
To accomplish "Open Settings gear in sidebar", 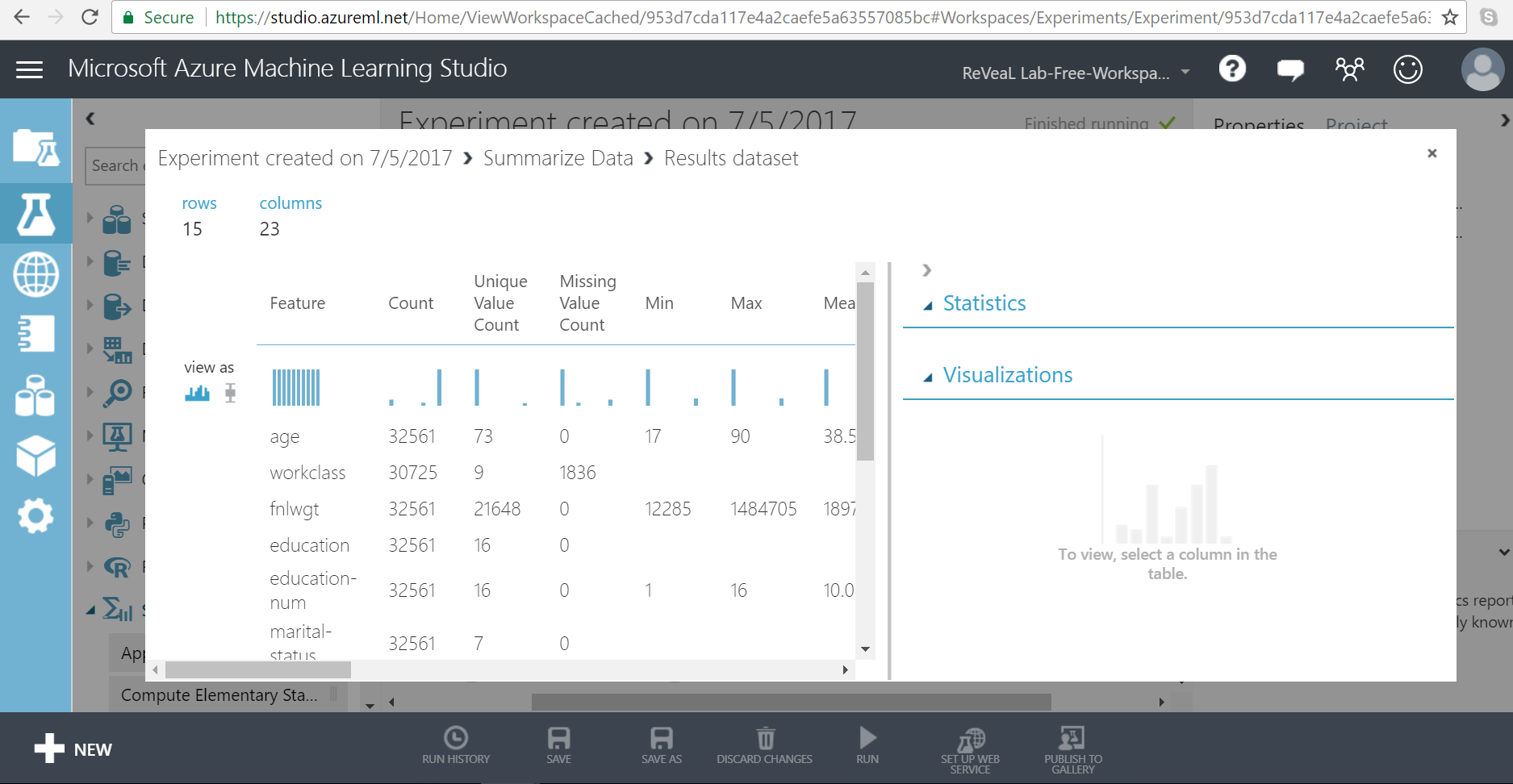I will point(36,516).
